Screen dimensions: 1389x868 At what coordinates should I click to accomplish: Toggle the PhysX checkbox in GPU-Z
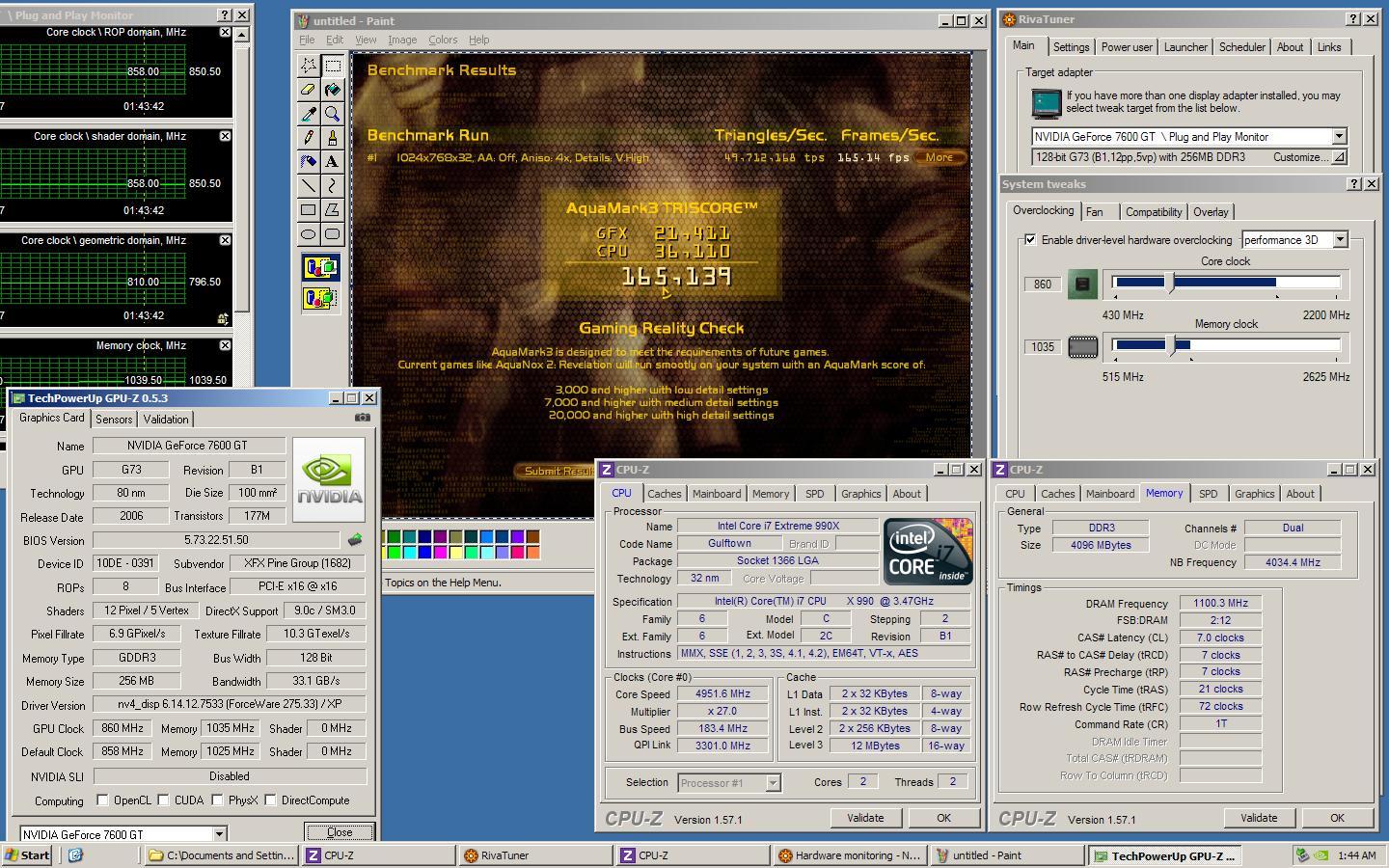point(218,800)
